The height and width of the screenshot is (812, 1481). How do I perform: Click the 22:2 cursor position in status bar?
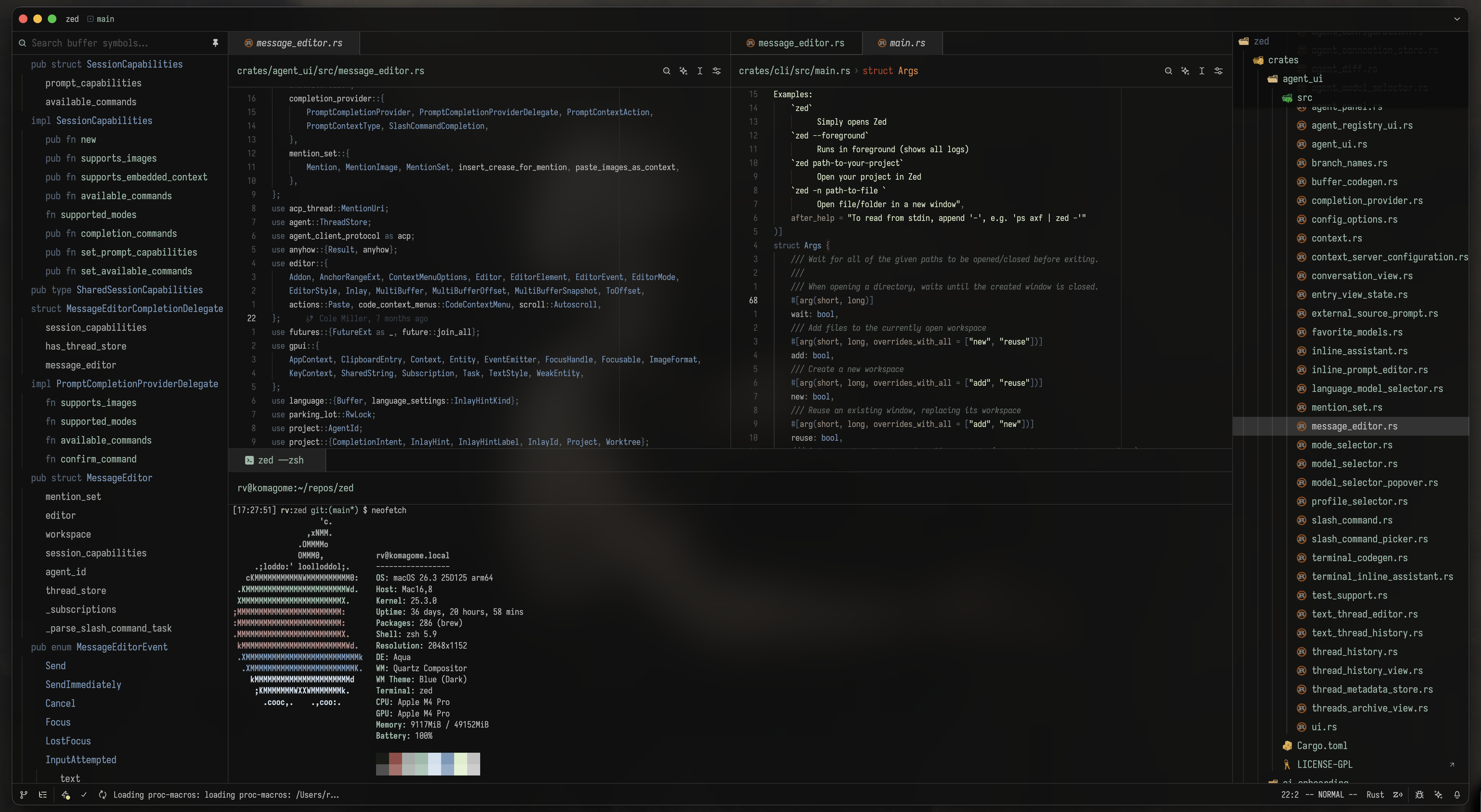click(1290, 795)
